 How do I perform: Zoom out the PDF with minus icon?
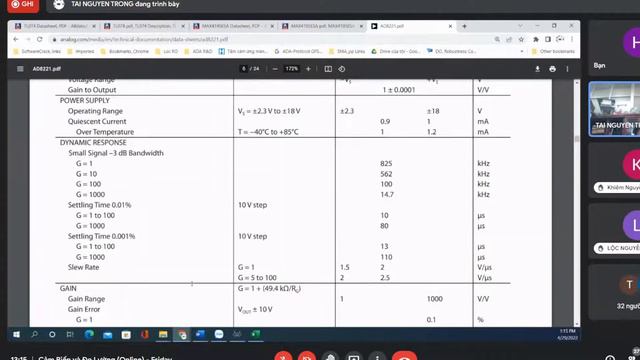(275, 69)
